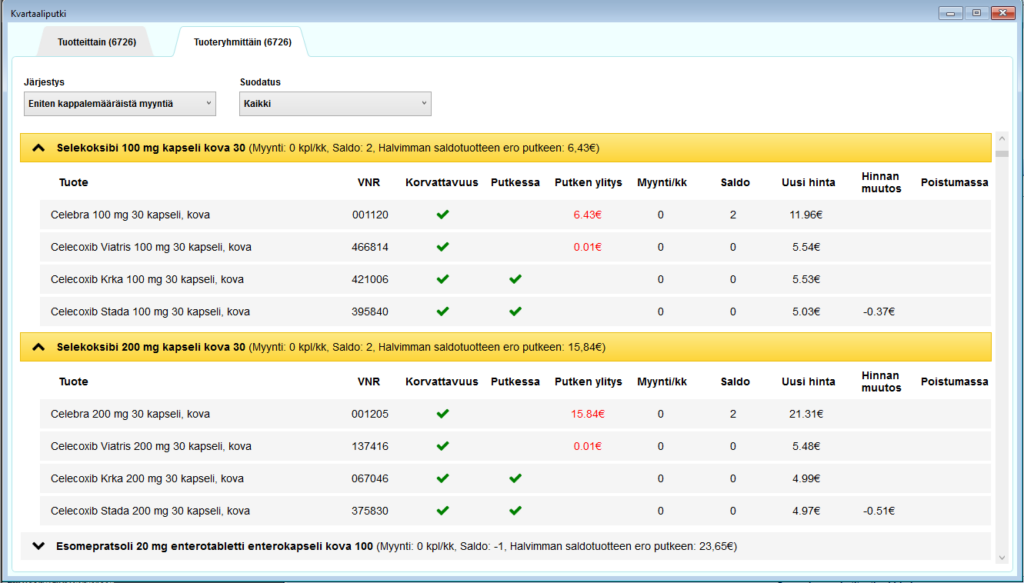This screenshot has width=1024, height=583.
Task: Click Korvattavuus checkmark for Celecoxib Viatris 200 mg
Action: pyautogui.click(x=443, y=446)
